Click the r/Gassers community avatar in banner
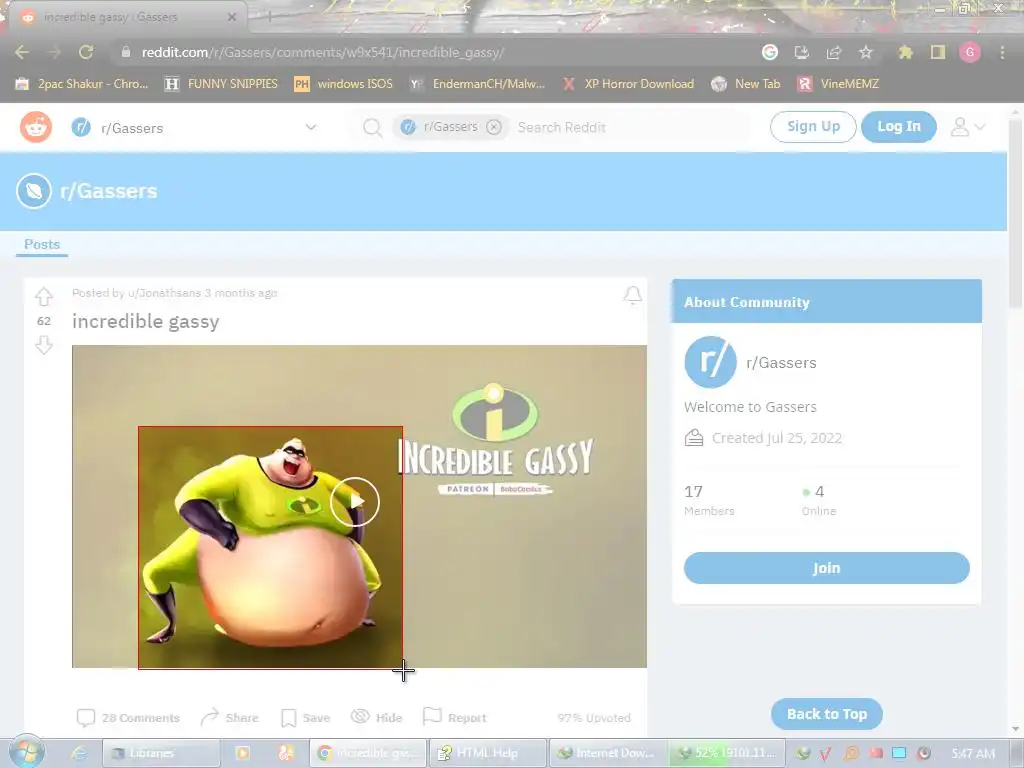 click(x=34, y=191)
